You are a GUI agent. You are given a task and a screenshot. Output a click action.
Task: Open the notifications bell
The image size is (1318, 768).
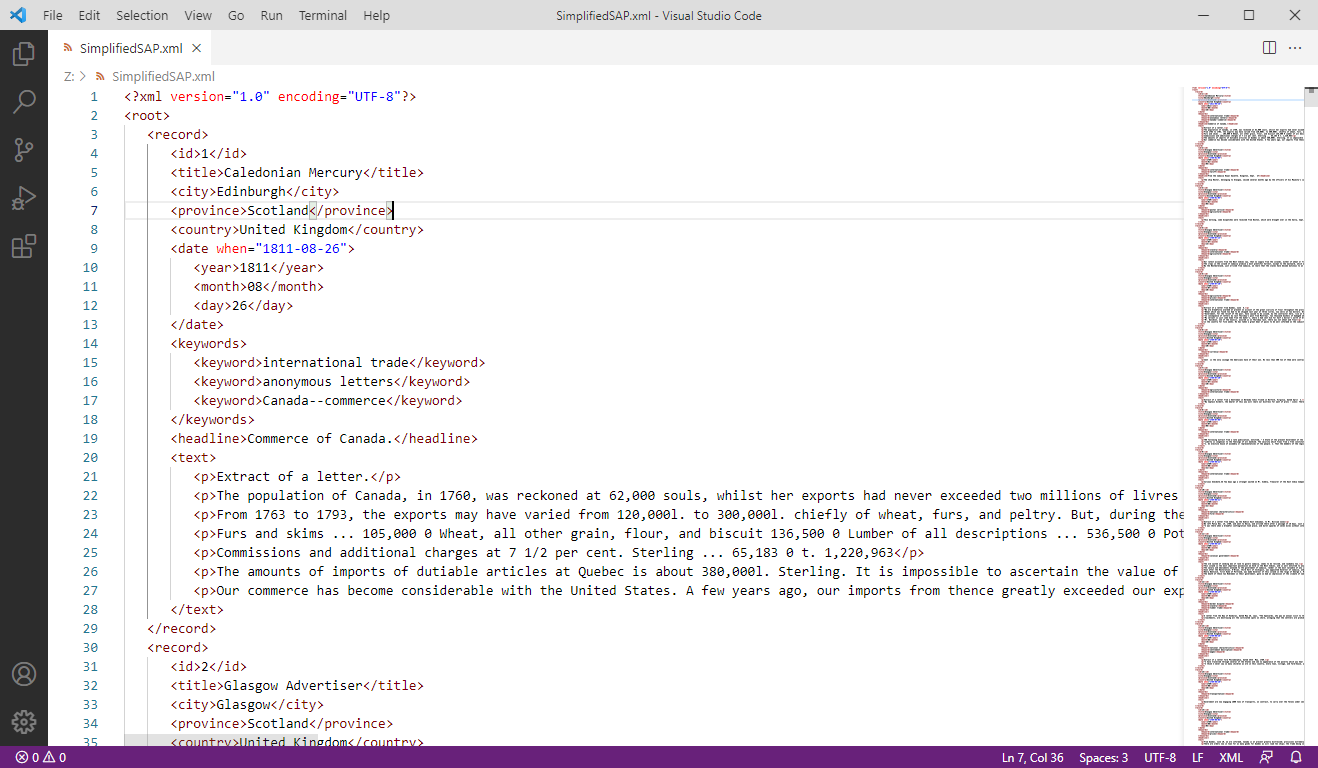1295,757
